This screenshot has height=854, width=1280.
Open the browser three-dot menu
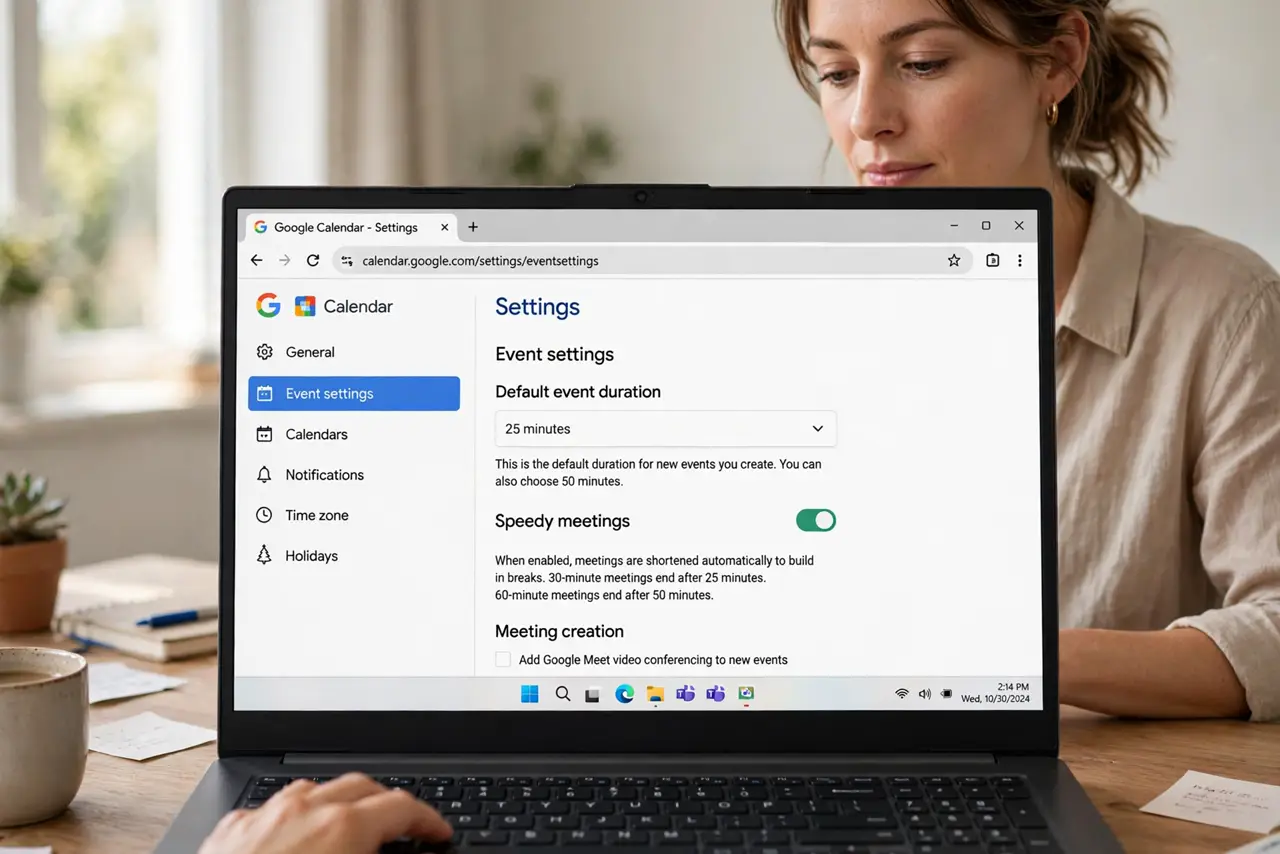[1020, 260]
